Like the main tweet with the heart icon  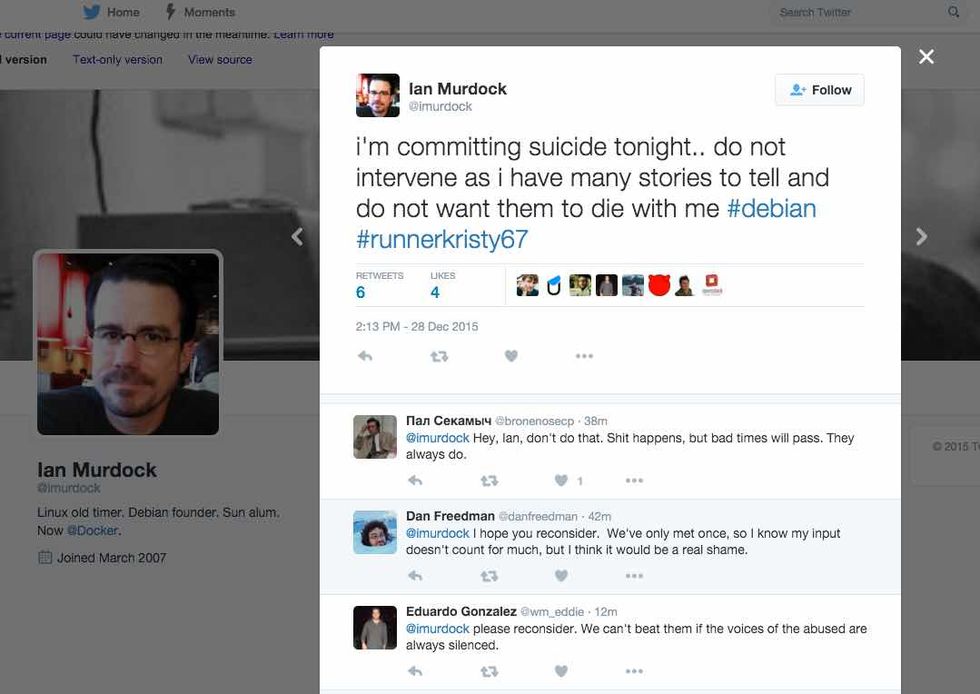point(511,356)
